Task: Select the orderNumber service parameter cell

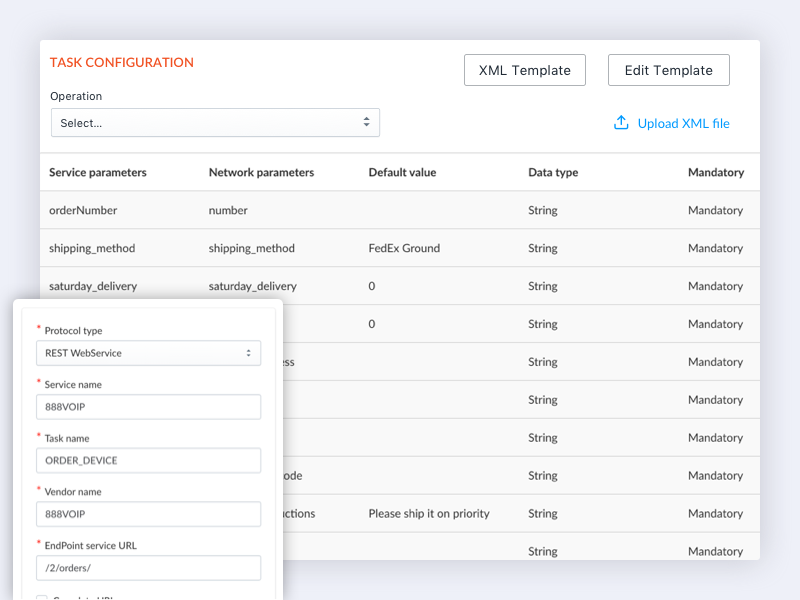Action: (83, 211)
